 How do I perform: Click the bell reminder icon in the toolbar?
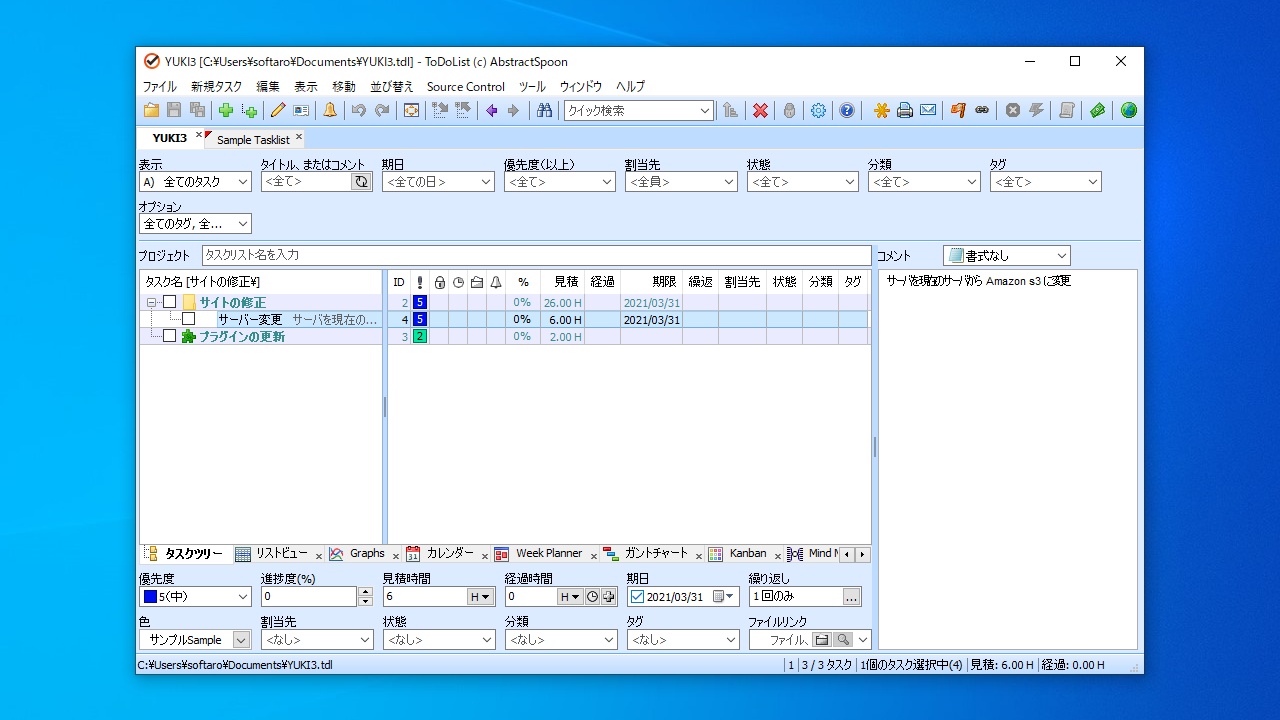point(330,110)
